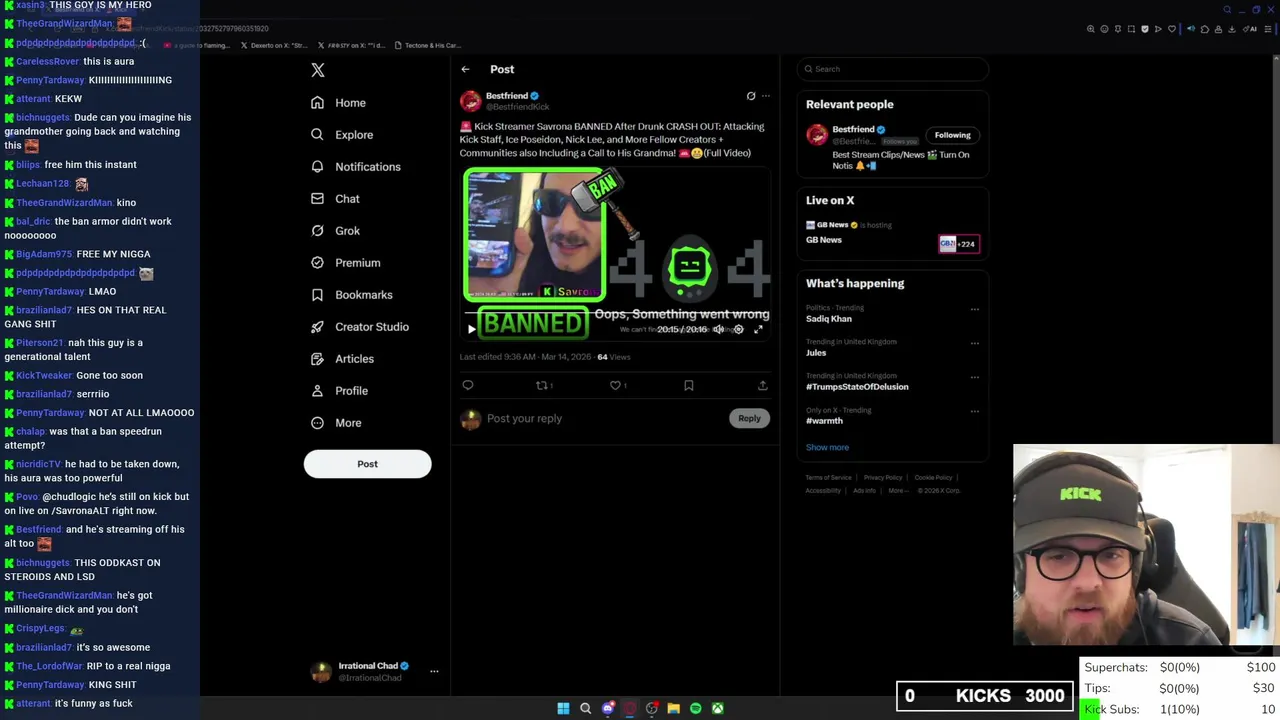Open options for the Jules trend
Image resolution: width=1280 pixels, height=720 pixels.
(x=974, y=343)
